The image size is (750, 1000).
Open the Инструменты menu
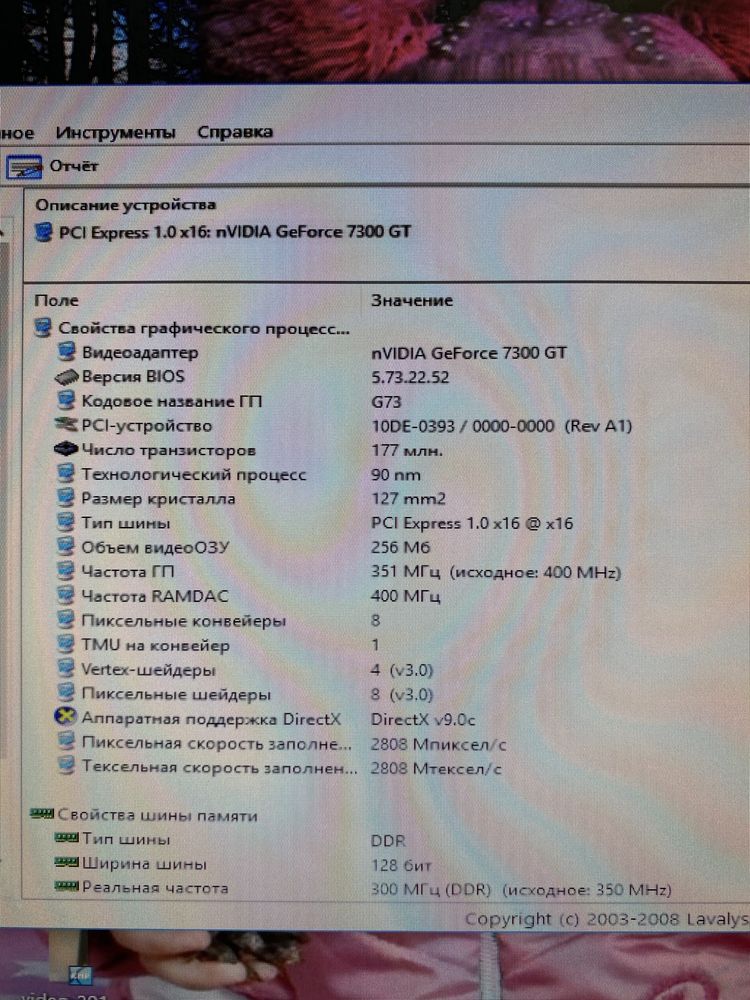115,132
